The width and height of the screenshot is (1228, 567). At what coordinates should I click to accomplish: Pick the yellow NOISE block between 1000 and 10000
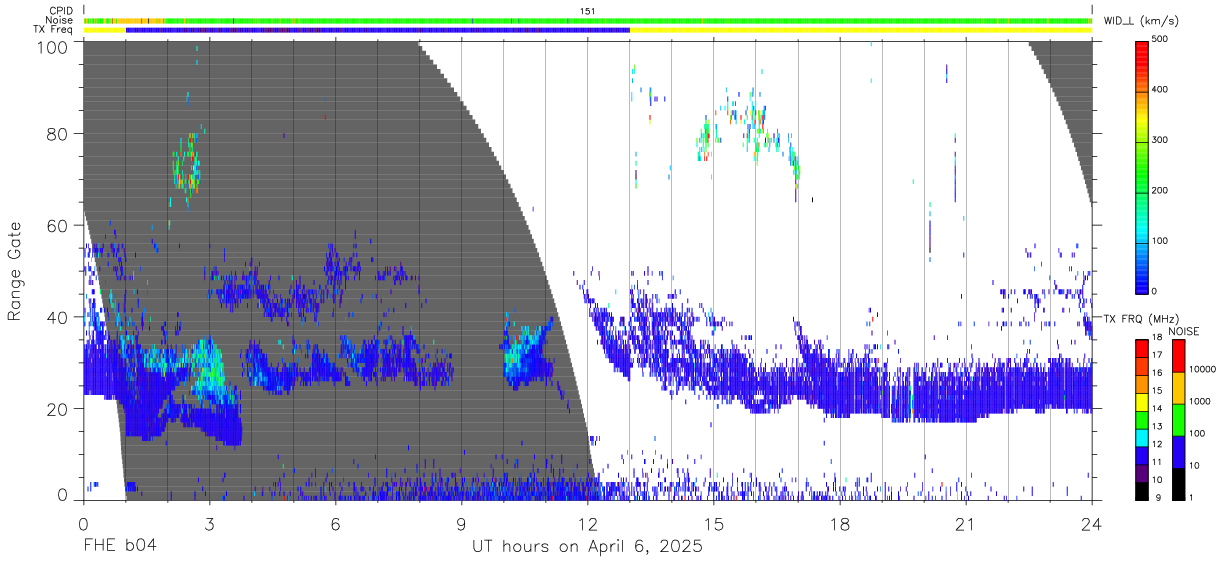click(x=1179, y=387)
